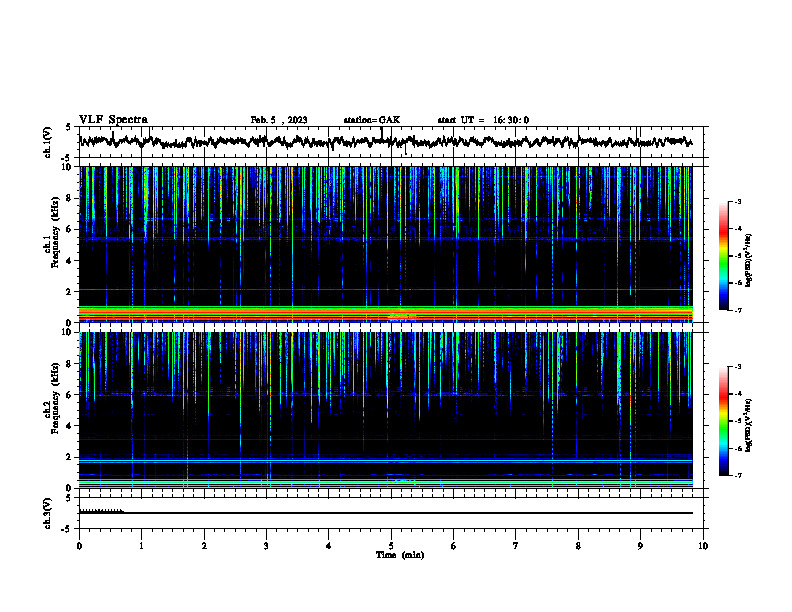792x612 pixels.
Task: Click the ch.1(V) axis label
Action: [x=48, y=142]
